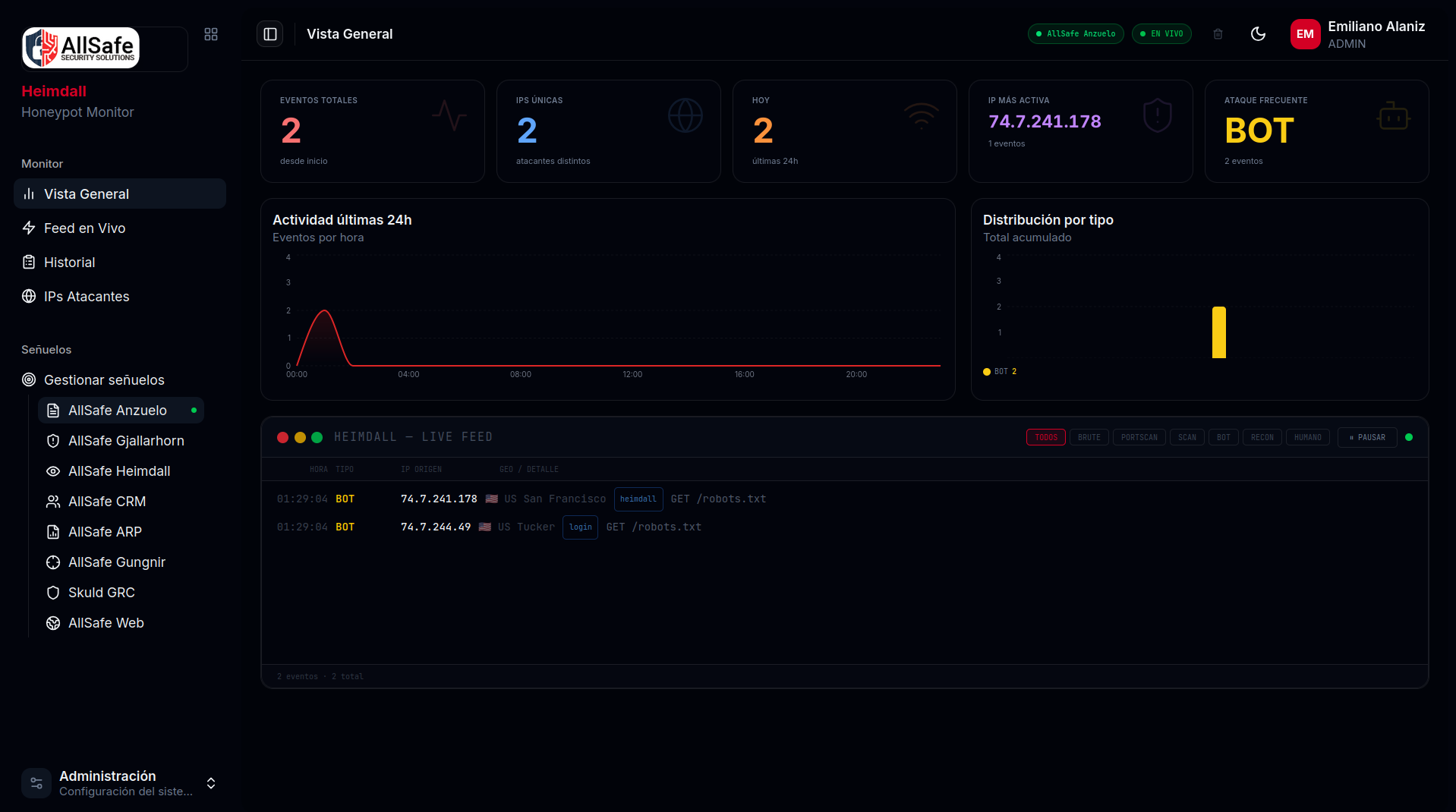Viewport: 1456px width, 812px height.
Task: Click the Administración sliders icon
Action: 36,783
